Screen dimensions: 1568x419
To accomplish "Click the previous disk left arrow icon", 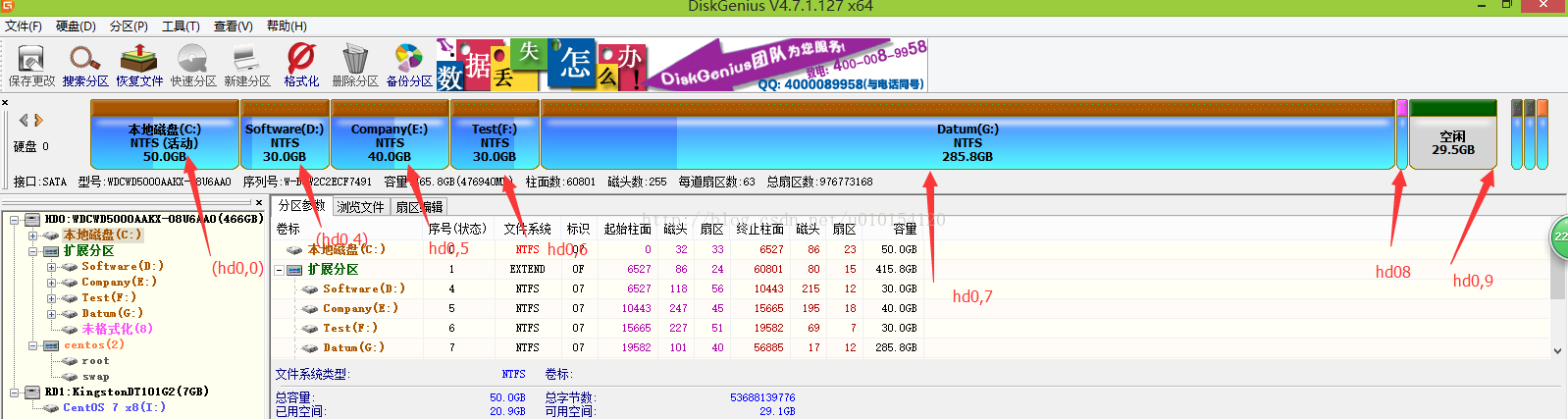I will click(25, 120).
